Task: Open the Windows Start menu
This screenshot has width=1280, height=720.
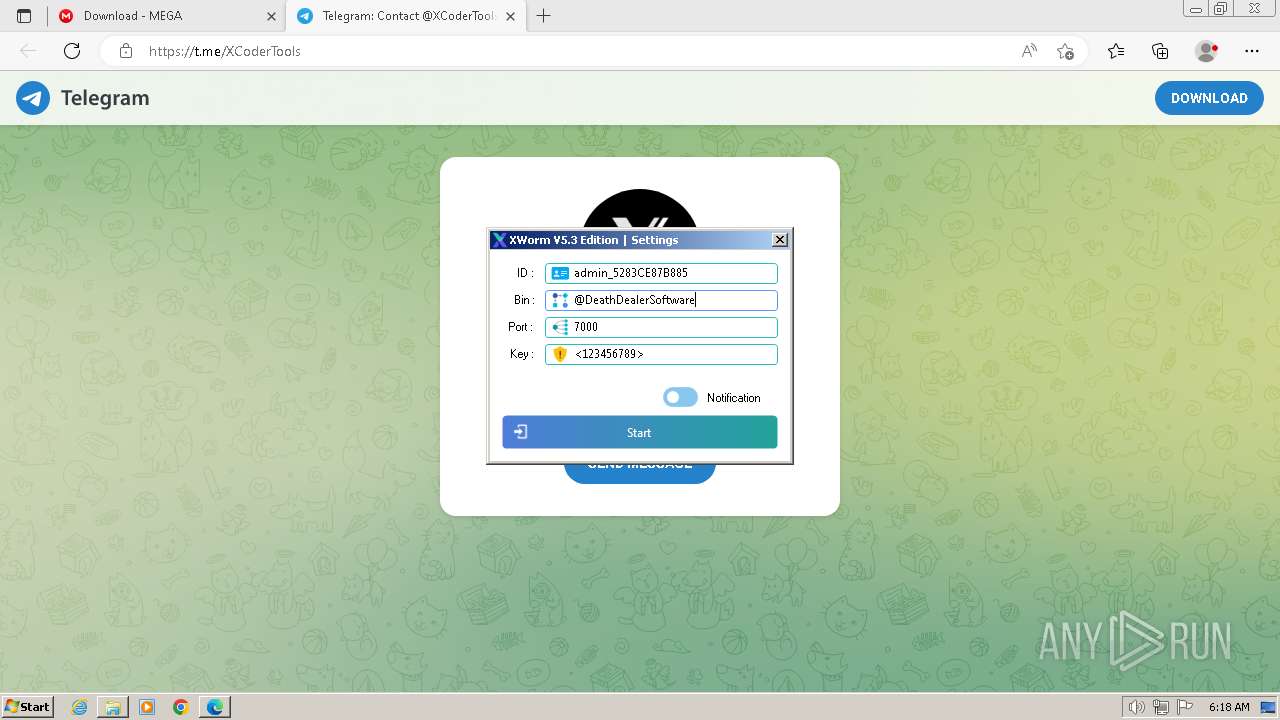Action: [28, 707]
